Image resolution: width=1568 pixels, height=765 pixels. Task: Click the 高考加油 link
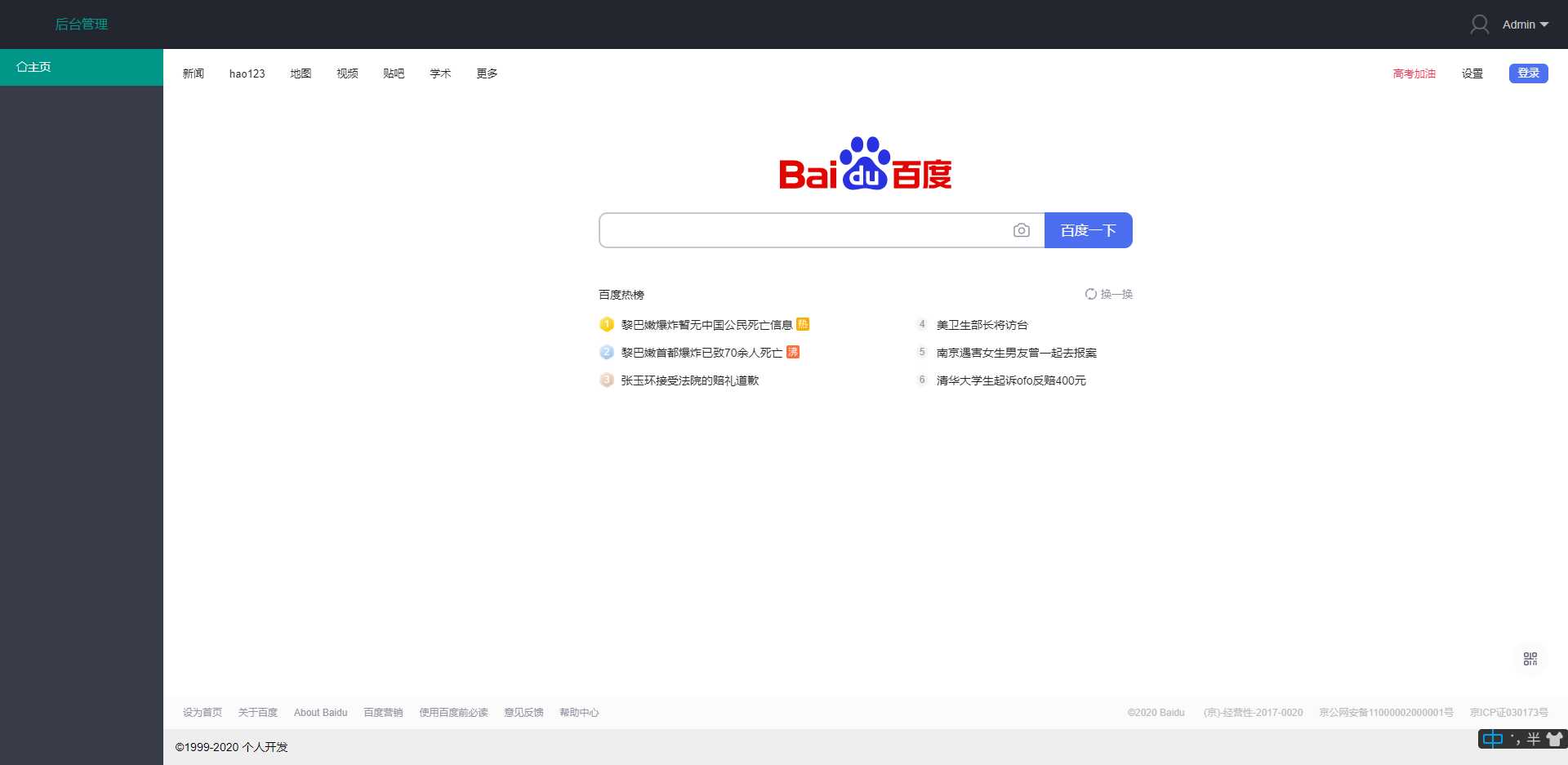click(1414, 73)
